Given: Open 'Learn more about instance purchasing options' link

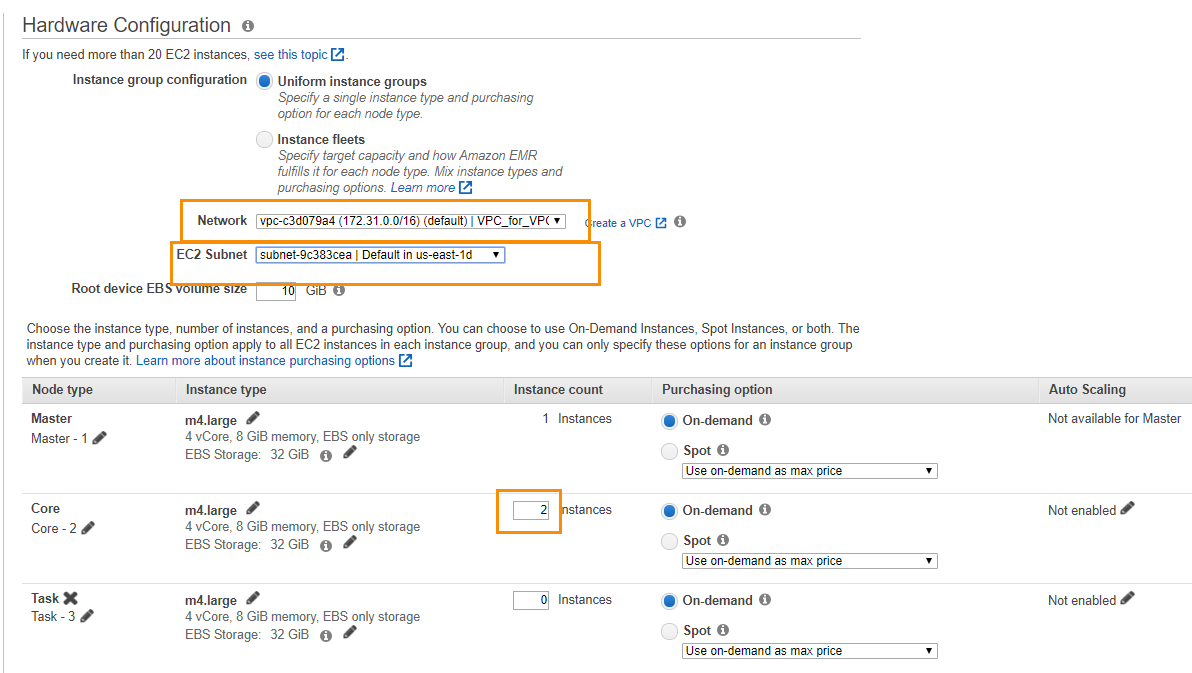Looking at the screenshot, I should pos(265,360).
